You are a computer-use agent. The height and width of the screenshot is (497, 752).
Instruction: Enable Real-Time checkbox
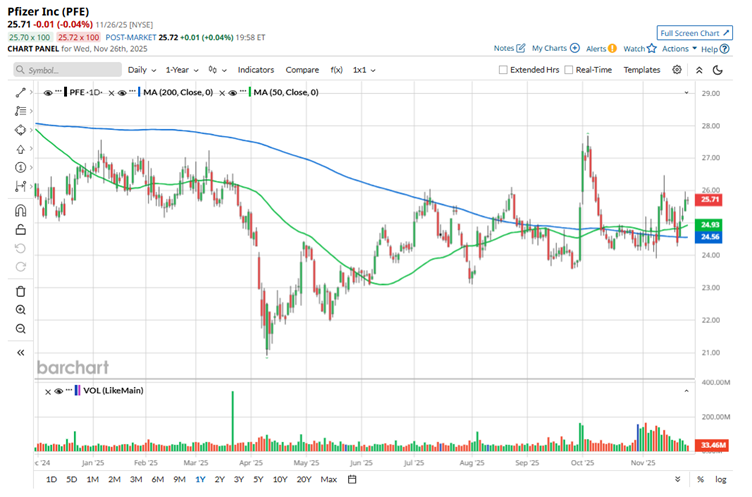coord(569,70)
